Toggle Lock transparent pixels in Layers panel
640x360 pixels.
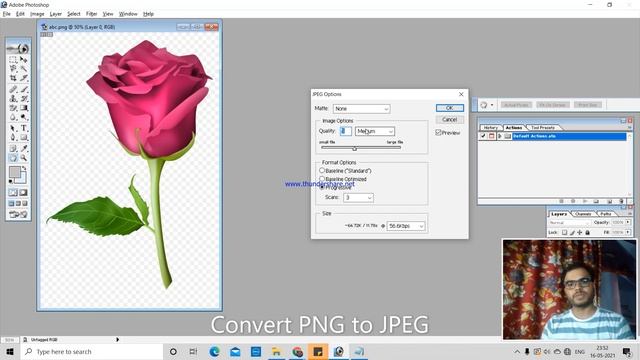564,232
